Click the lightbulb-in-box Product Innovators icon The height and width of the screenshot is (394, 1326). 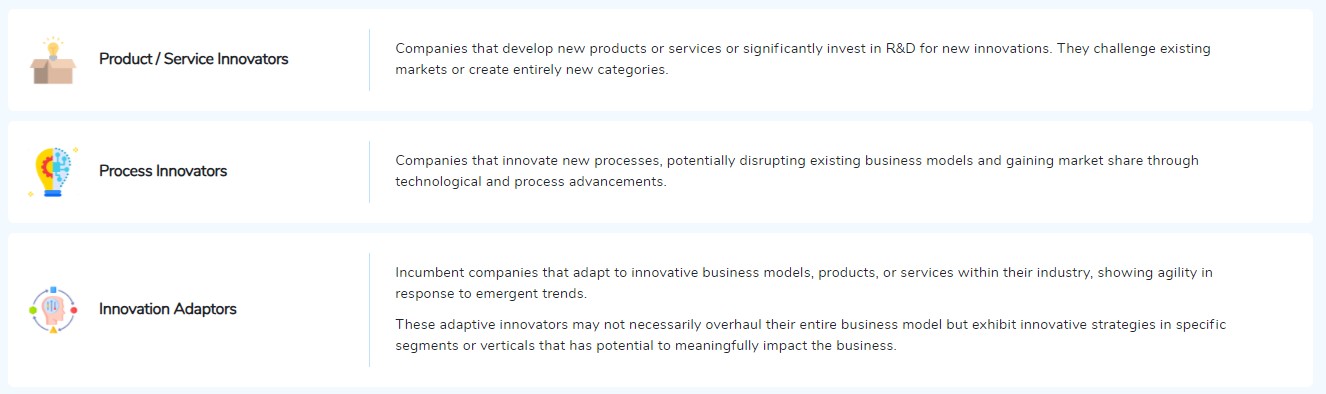[53, 60]
